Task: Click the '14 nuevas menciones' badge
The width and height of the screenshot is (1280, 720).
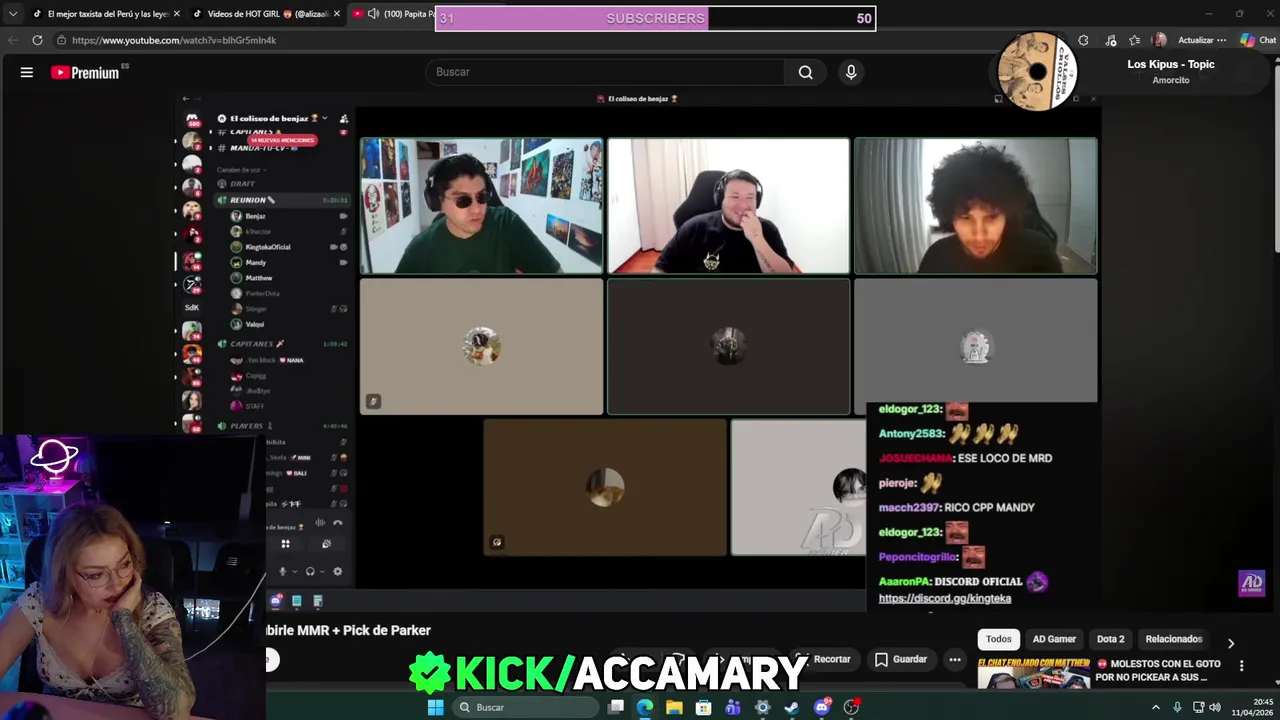Action: tap(282, 140)
